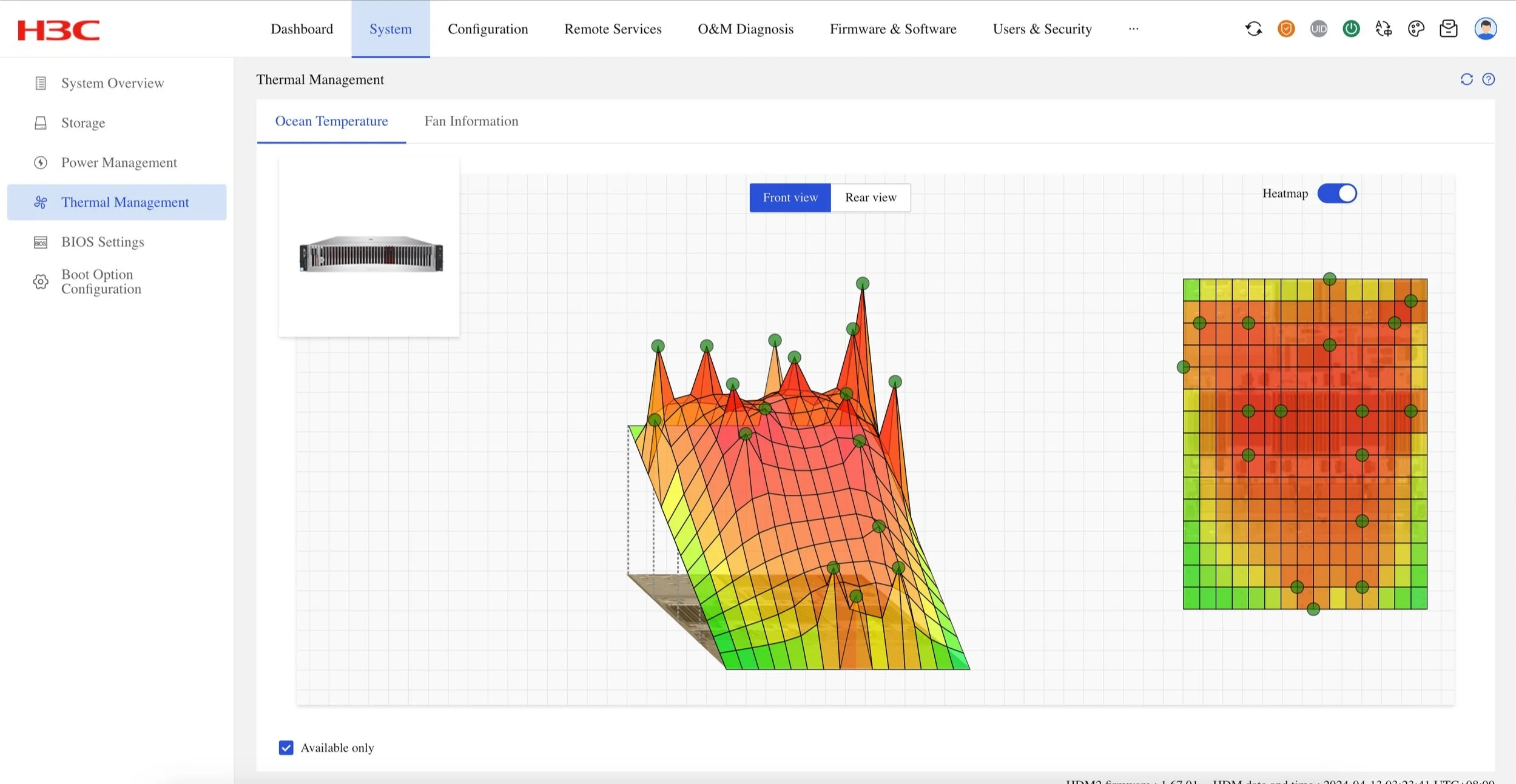1516x784 pixels.
Task: Open the theme palette icon
Action: pyautogui.click(x=1416, y=28)
